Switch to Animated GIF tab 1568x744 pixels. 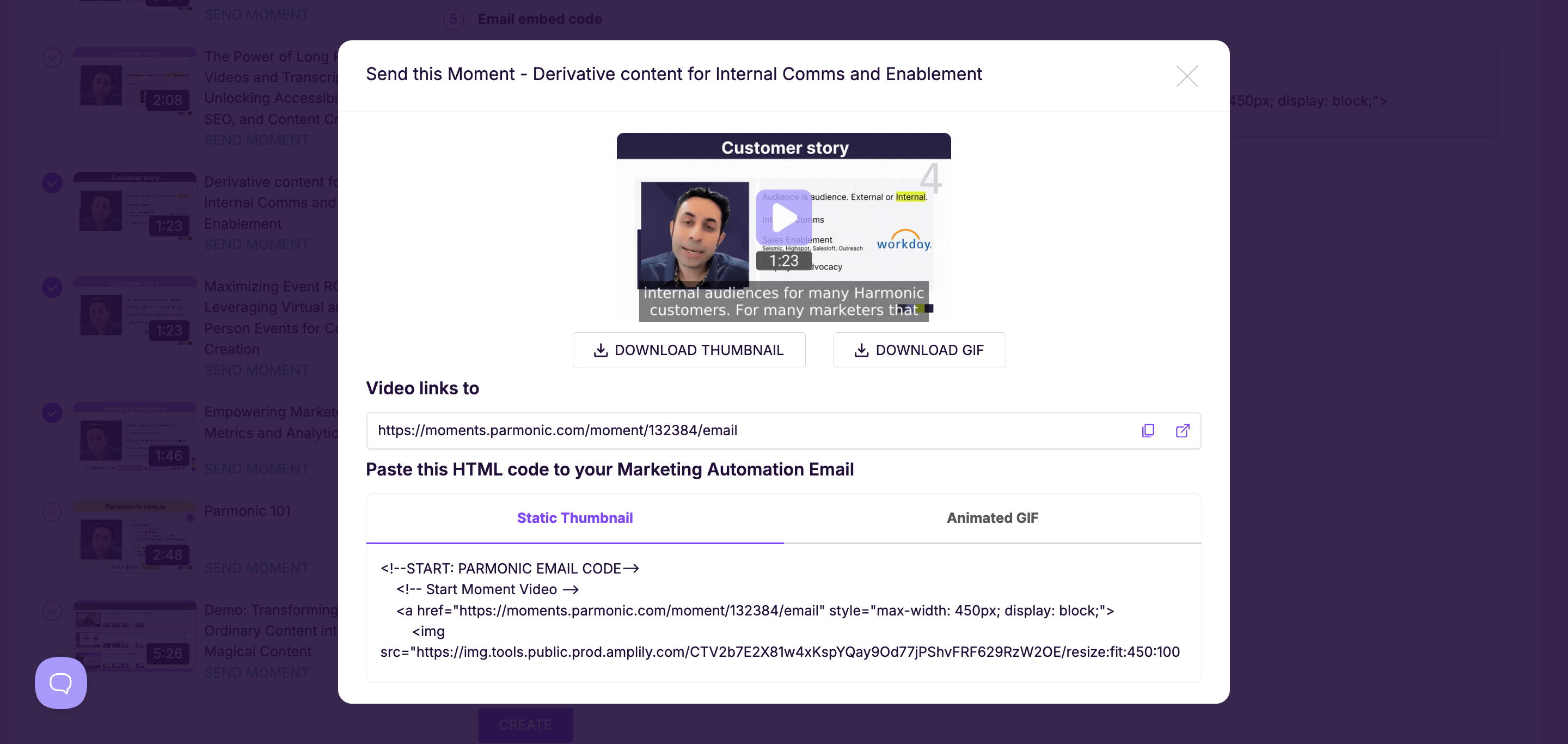(x=992, y=518)
